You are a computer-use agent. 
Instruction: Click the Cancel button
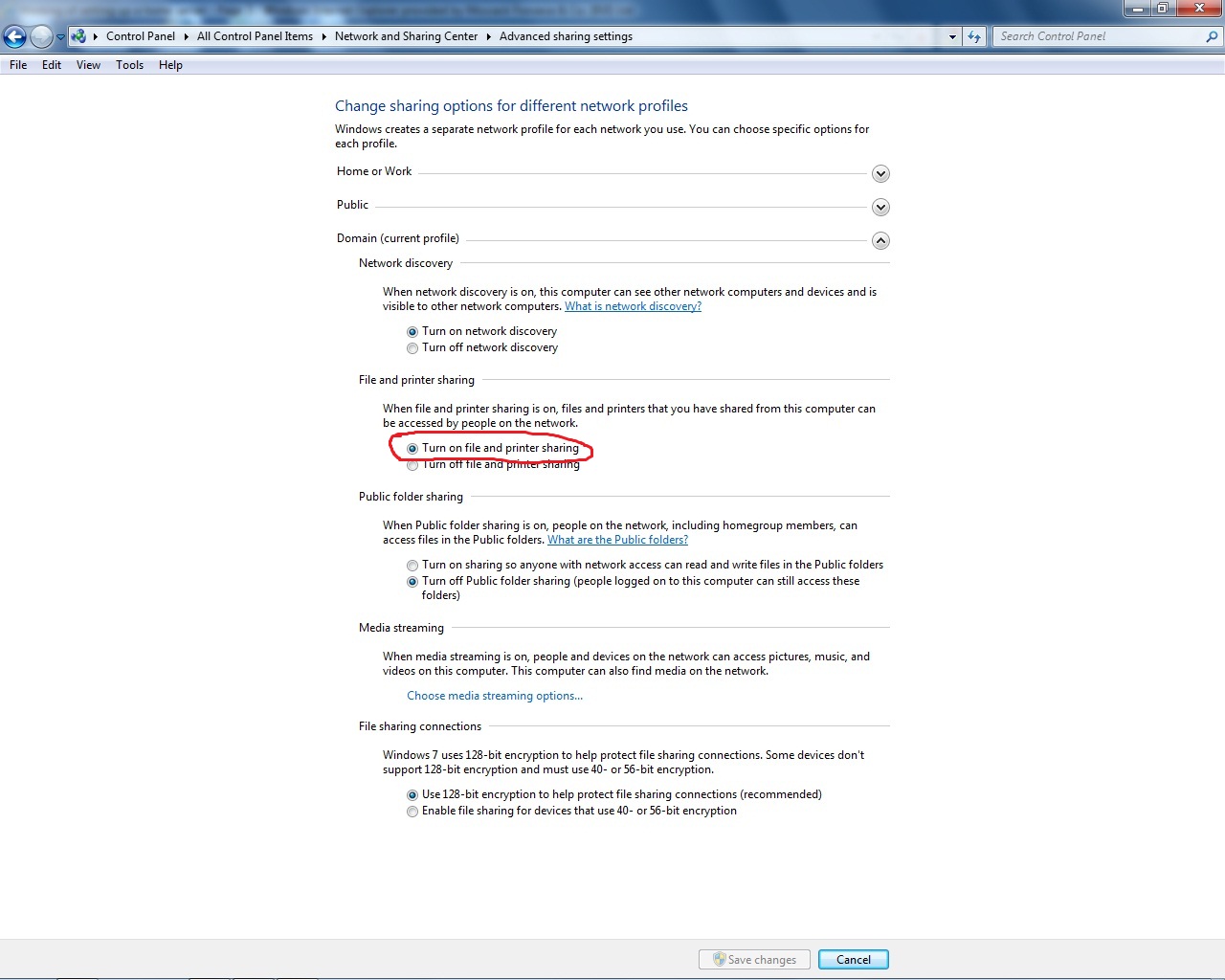click(x=854, y=959)
